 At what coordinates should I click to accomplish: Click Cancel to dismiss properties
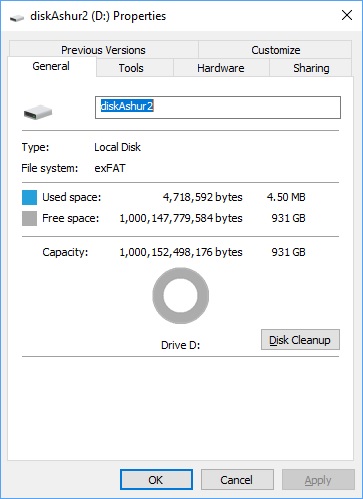coord(237,480)
